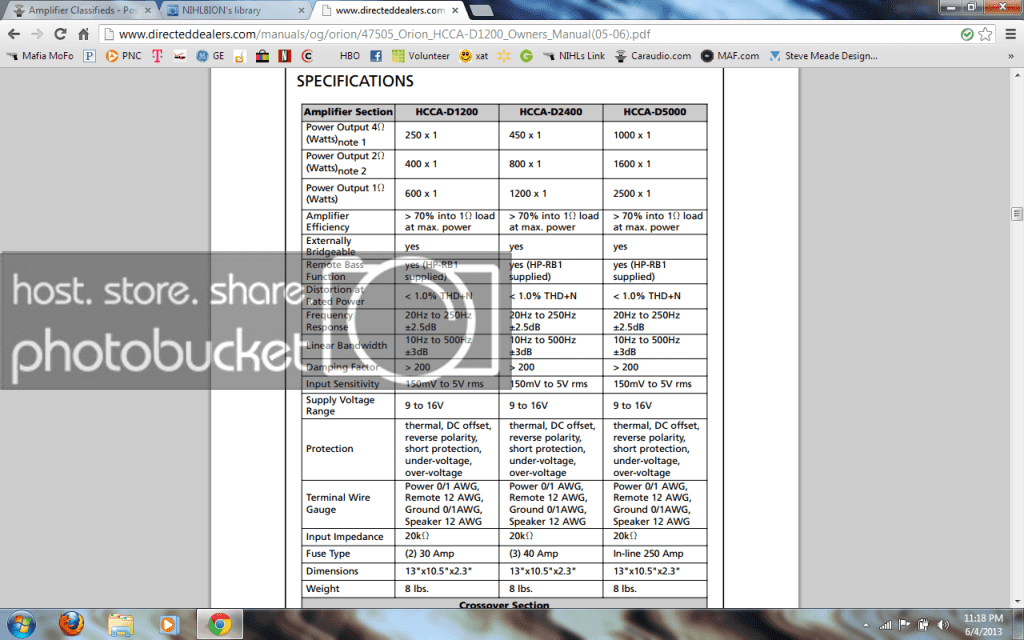
Task: Click the vertical scrollbar thumb
Action: 1016,214
